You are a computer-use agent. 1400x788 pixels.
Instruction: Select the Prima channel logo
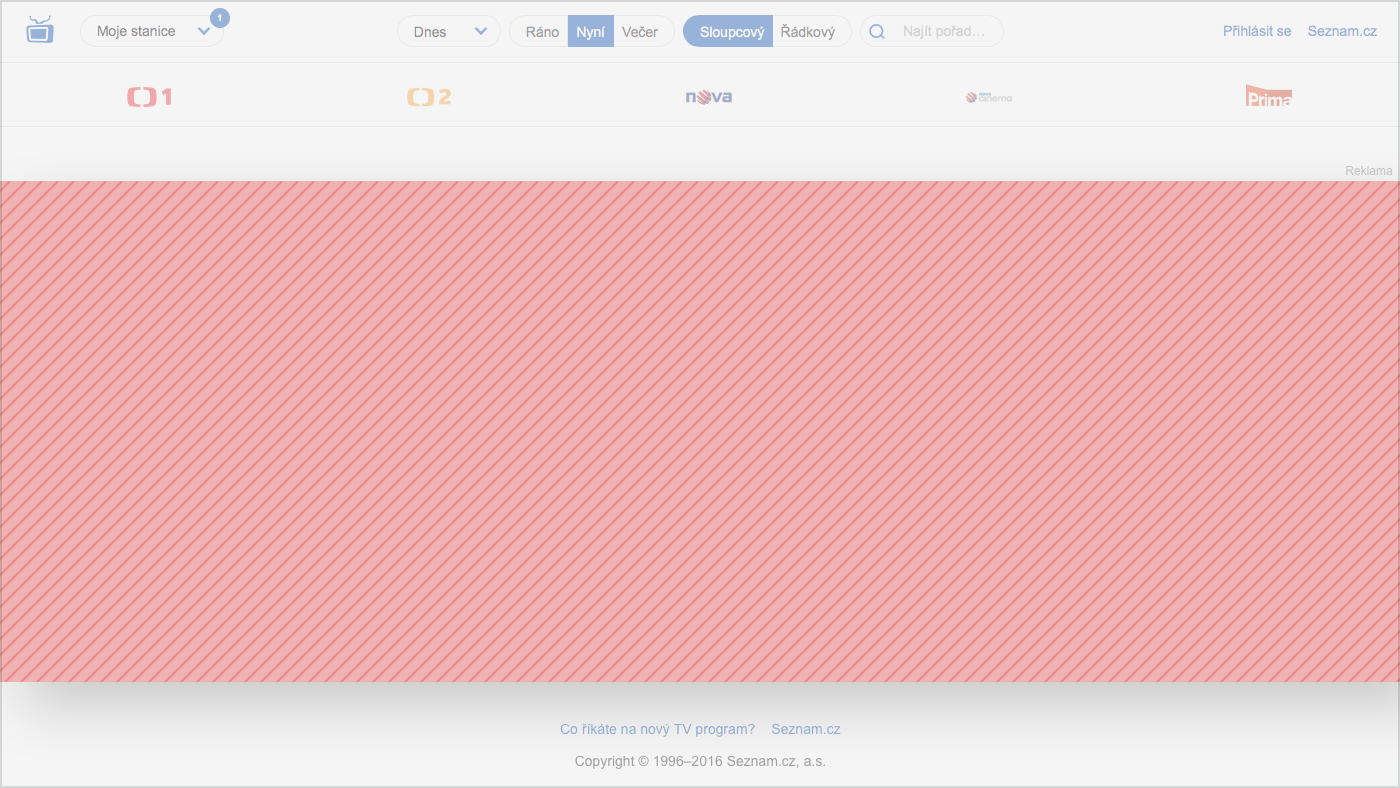(x=1269, y=96)
